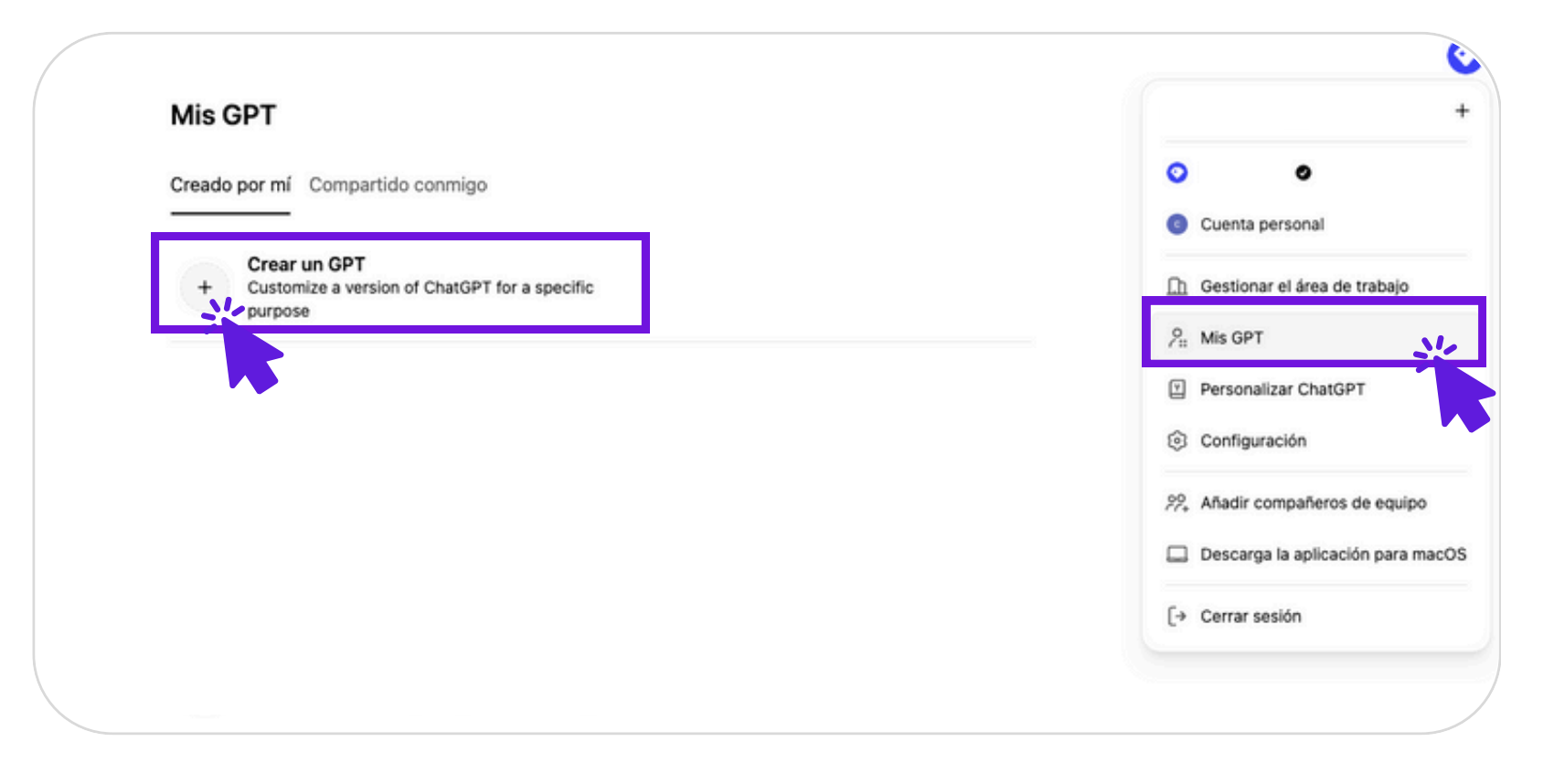Viewport: 1554px width, 784px height.
Task: Open the Mis GPT menu entry
Action: click(1315, 337)
